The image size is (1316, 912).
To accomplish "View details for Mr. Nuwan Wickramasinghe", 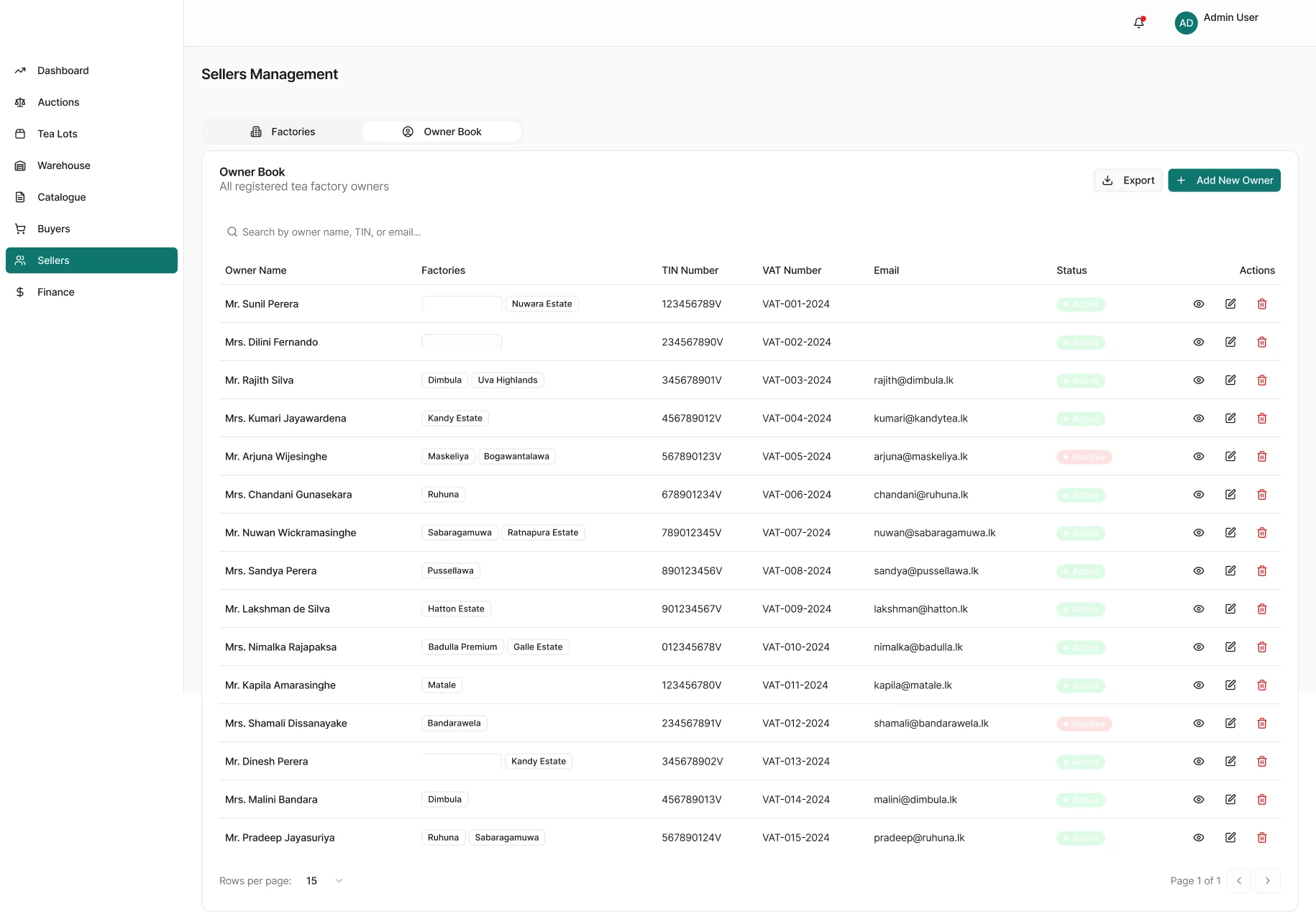I will point(1199,533).
